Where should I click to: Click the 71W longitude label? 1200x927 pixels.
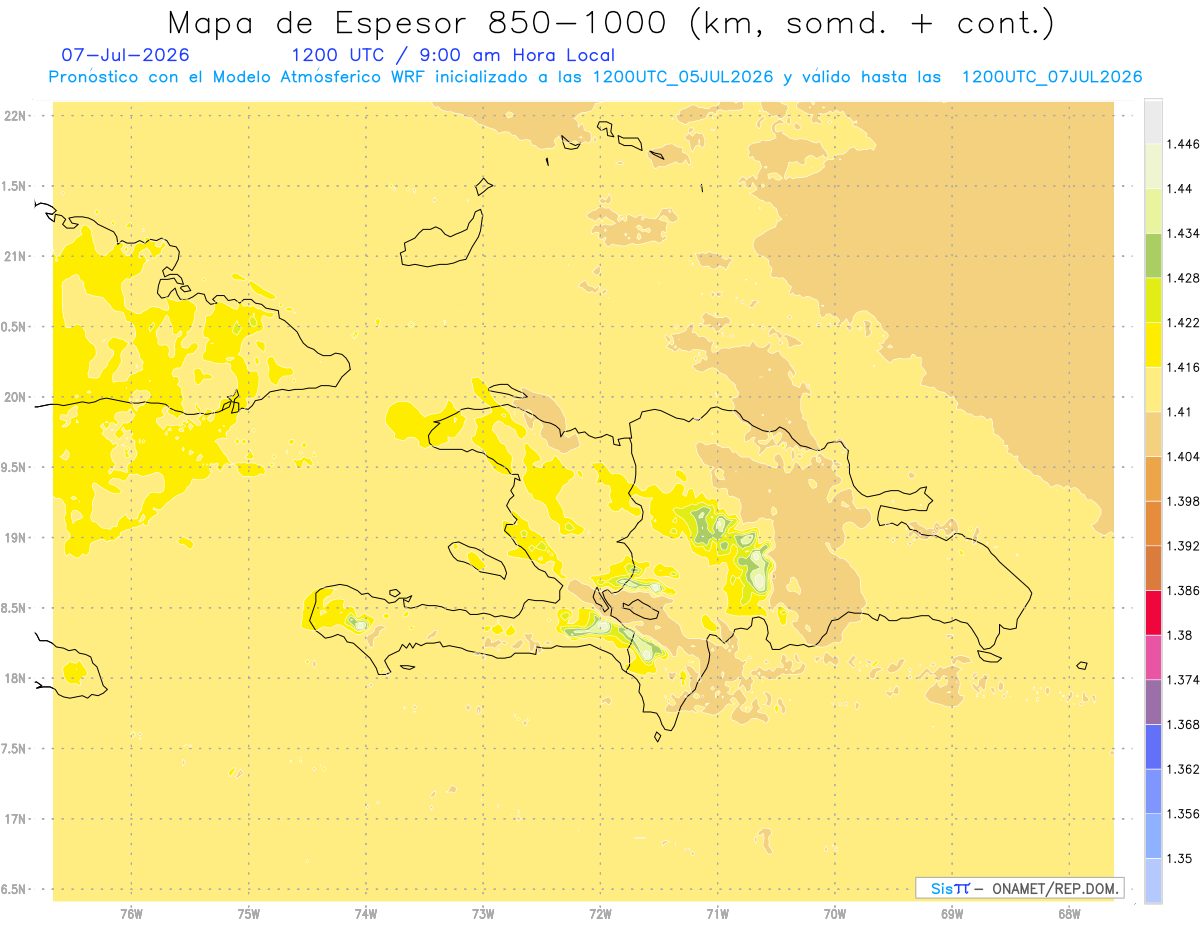[x=717, y=914]
